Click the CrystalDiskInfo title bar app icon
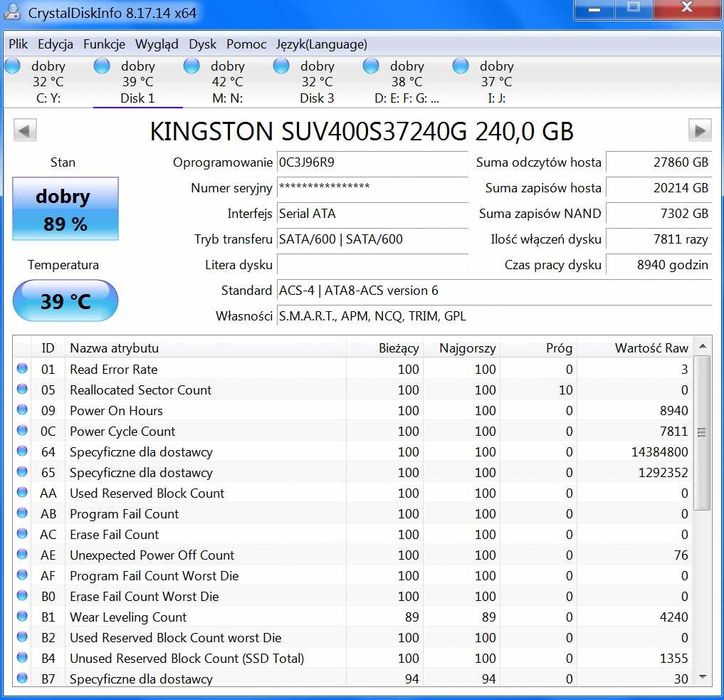Screen dimensions: 724x700 point(12,12)
